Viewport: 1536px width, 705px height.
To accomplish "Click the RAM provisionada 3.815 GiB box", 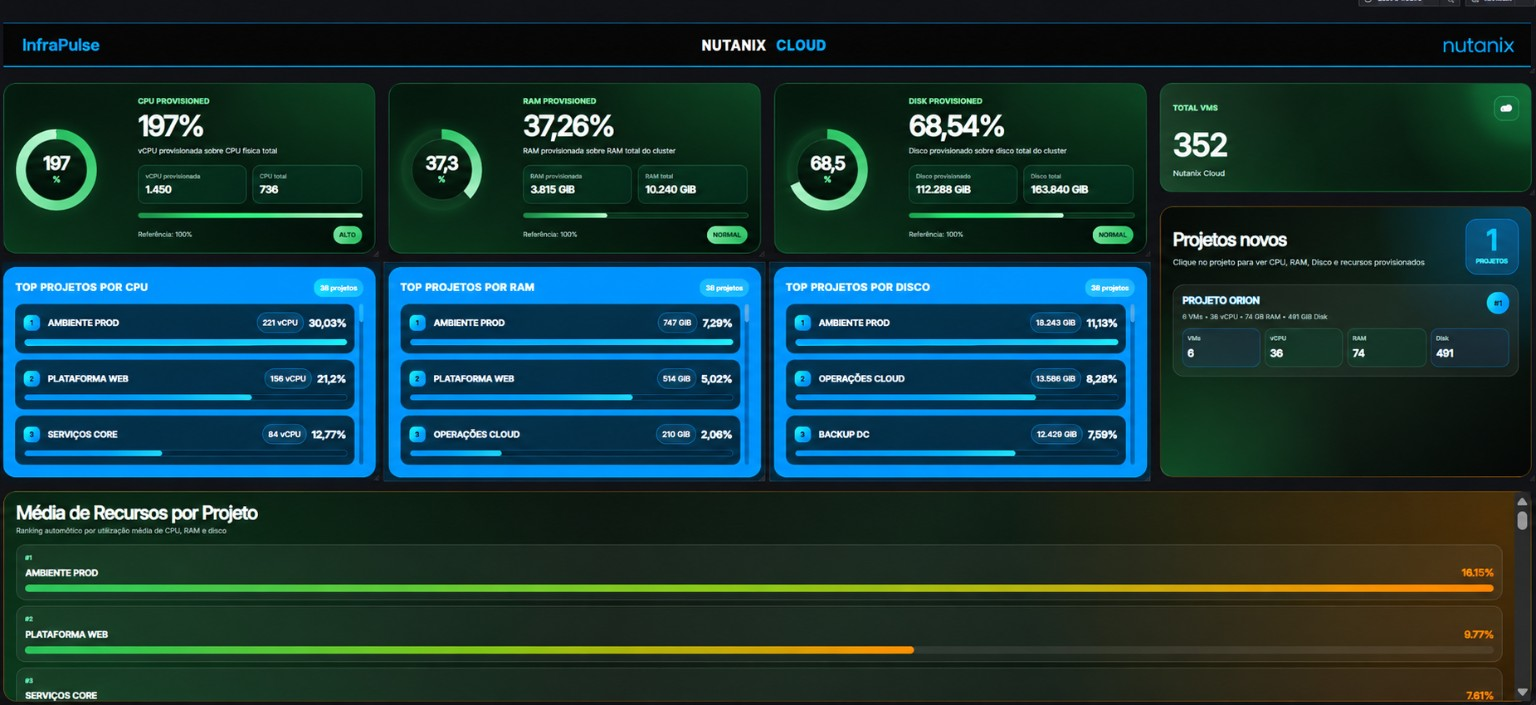I will pyautogui.click(x=577, y=184).
